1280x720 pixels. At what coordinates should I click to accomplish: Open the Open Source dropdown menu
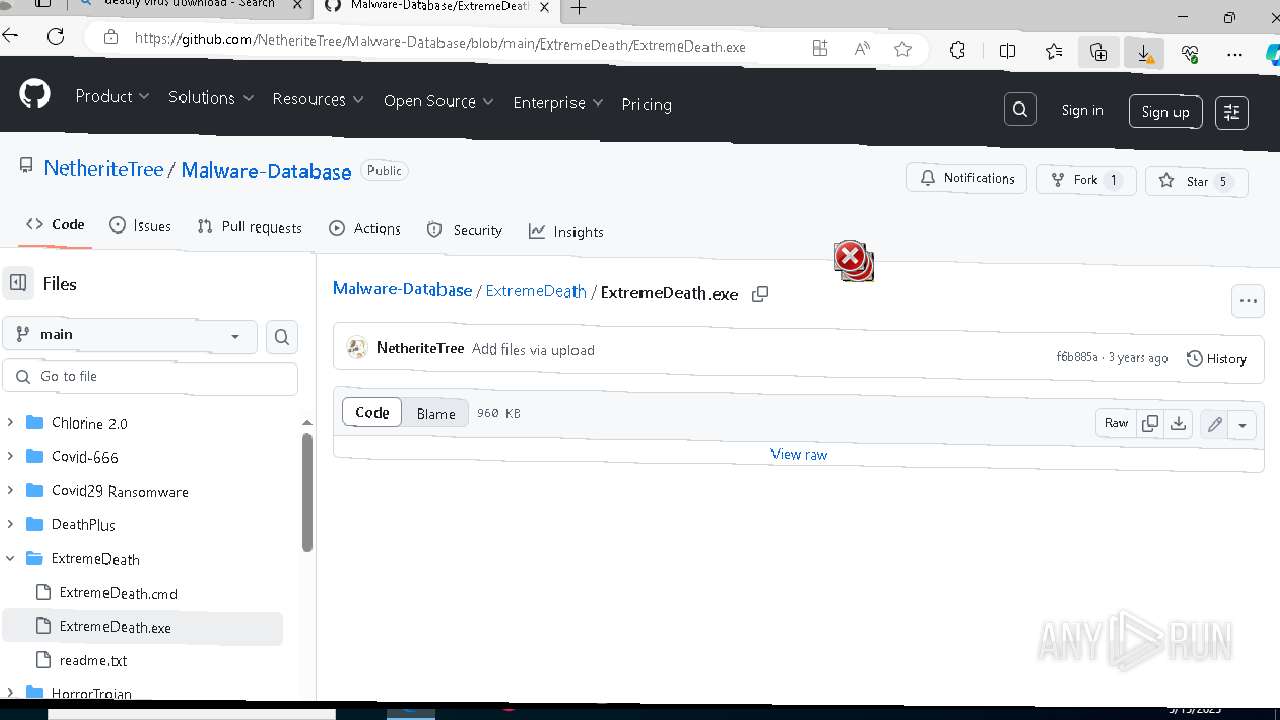point(438,101)
